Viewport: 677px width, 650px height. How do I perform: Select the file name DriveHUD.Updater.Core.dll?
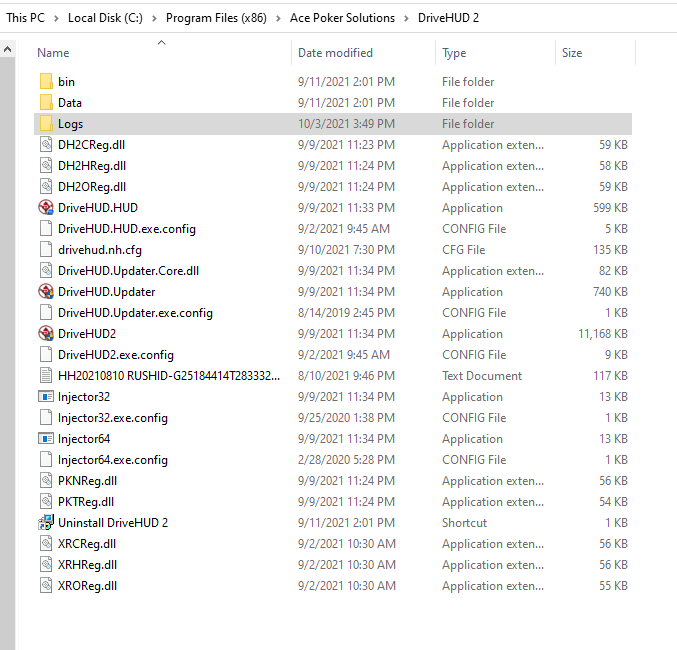(x=129, y=271)
